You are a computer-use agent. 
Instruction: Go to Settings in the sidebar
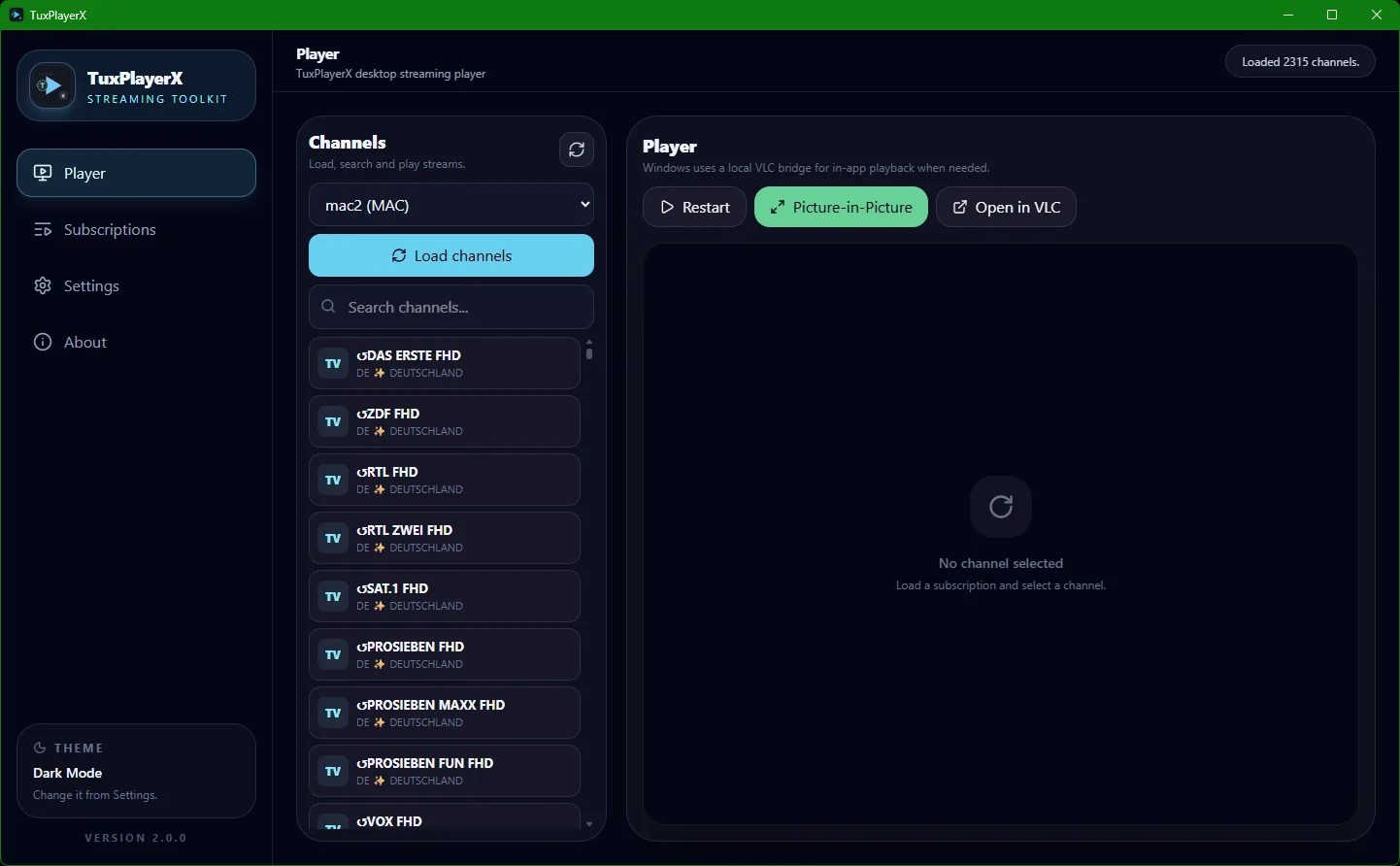point(91,285)
